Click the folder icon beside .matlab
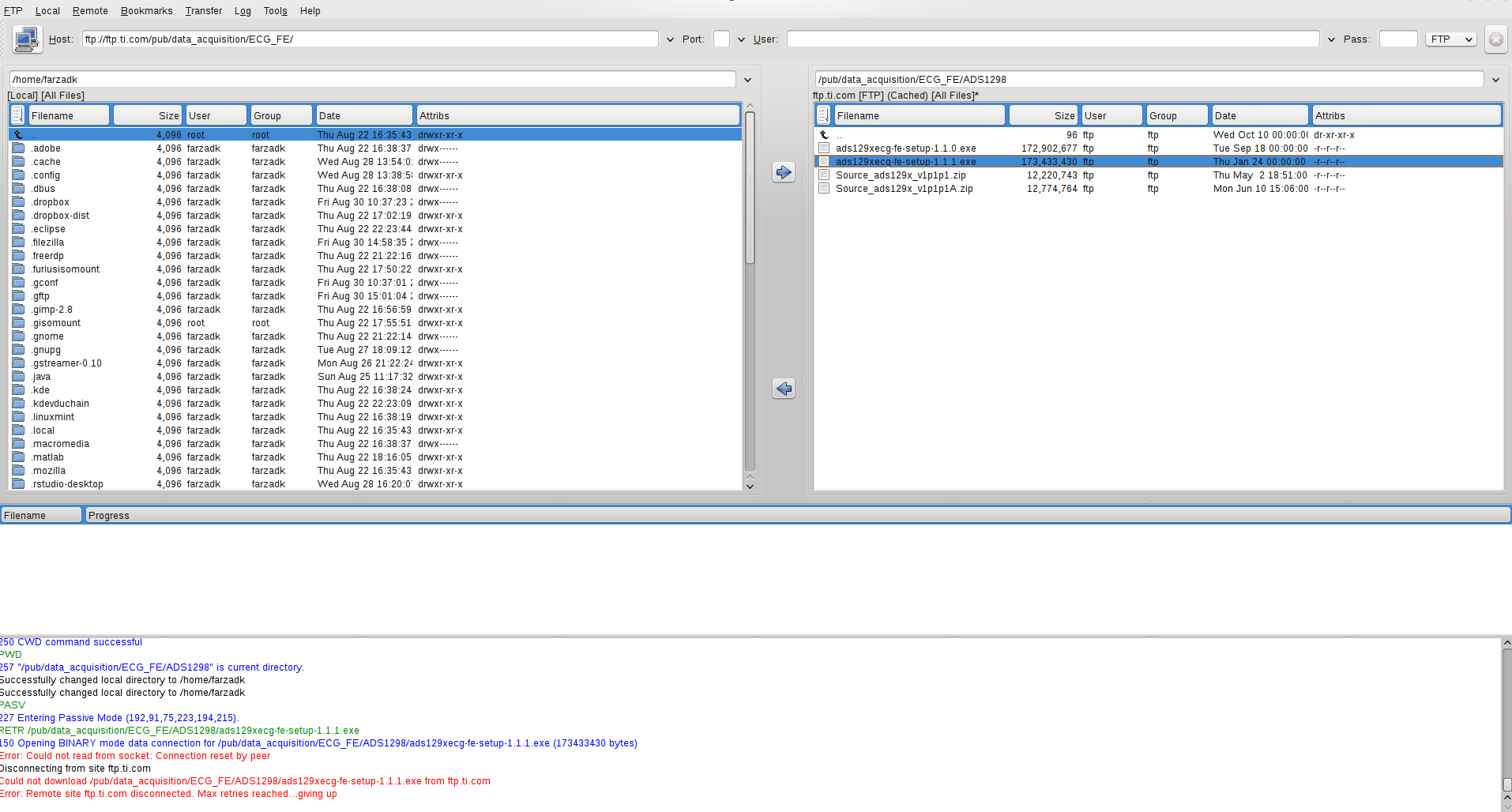The height and width of the screenshot is (812, 1512). (18, 457)
